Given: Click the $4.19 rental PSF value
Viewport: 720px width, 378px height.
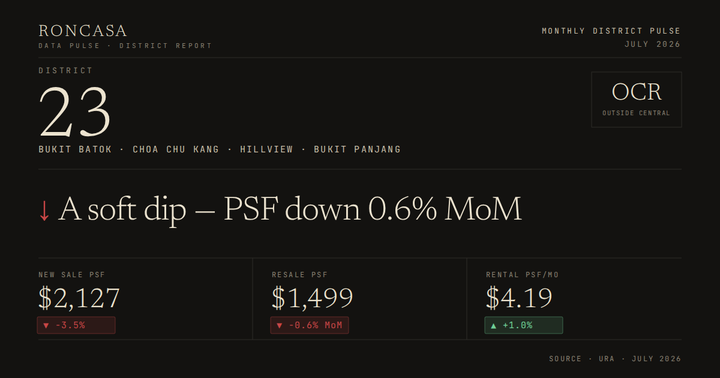Looking at the screenshot, I should [519, 298].
